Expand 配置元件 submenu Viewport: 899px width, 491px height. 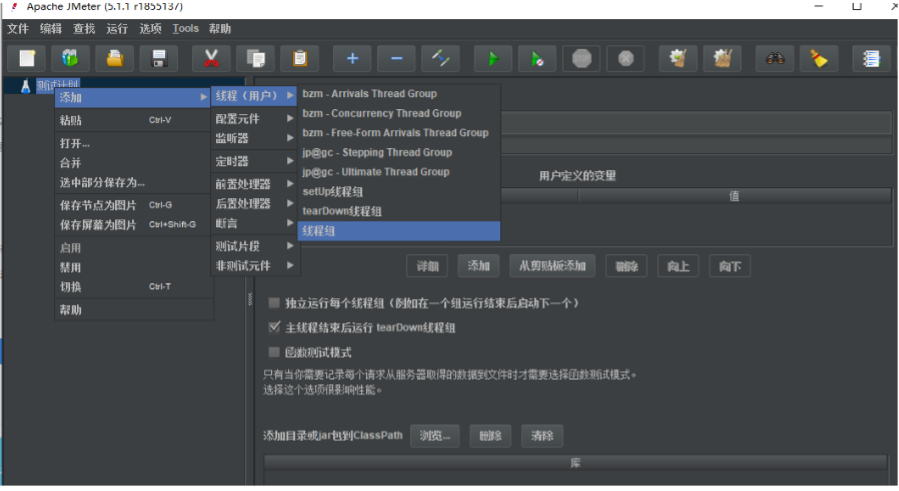[x=254, y=119]
